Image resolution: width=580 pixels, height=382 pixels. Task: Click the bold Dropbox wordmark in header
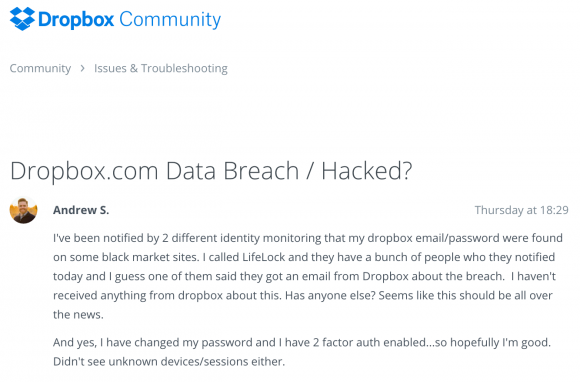coord(76,20)
